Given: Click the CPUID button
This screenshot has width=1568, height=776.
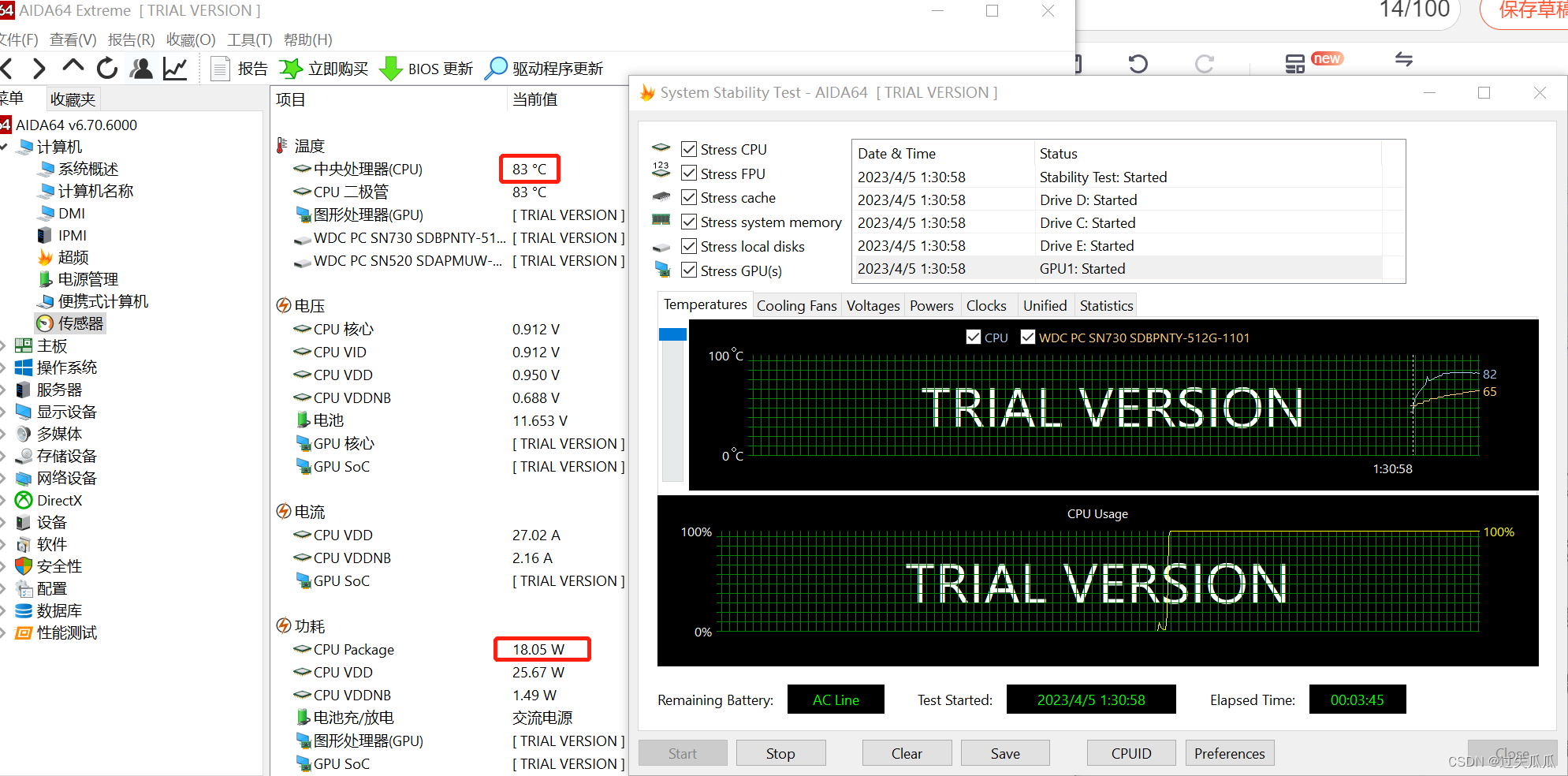Looking at the screenshot, I should (1131, 753).
